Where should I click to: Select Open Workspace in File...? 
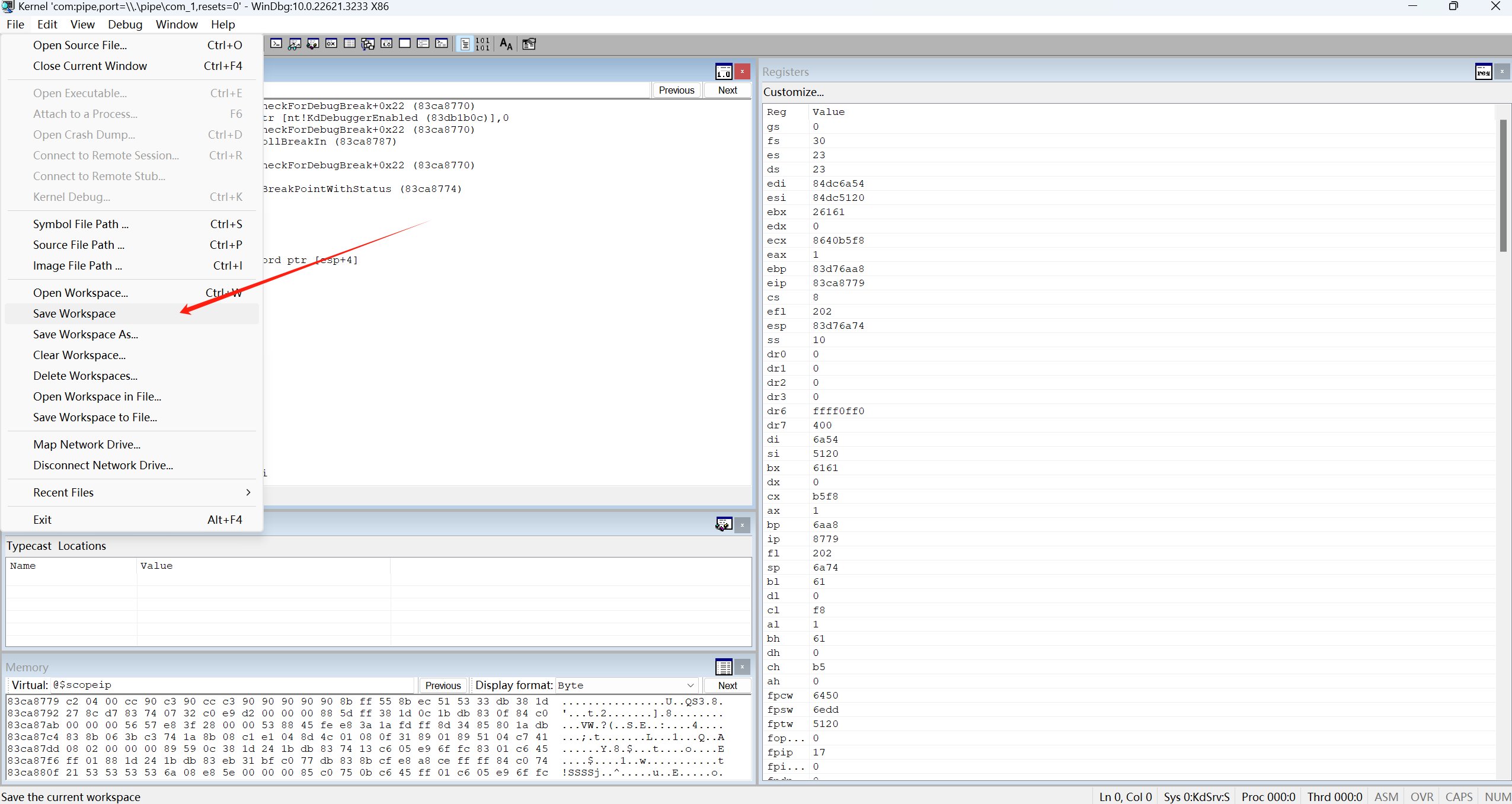(x=132, y=396)
